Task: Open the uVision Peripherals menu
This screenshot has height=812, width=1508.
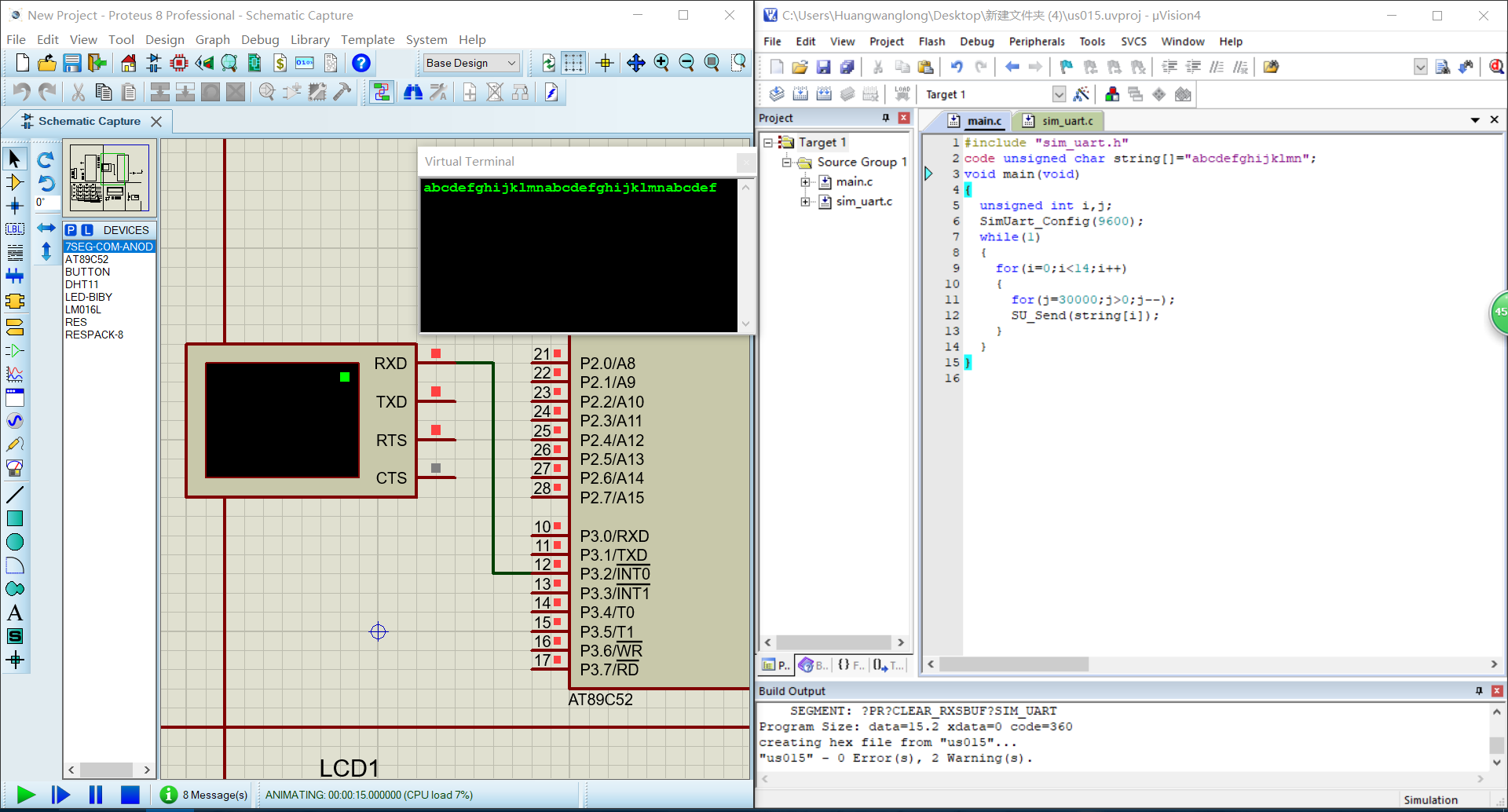Action: point(1037,42)
